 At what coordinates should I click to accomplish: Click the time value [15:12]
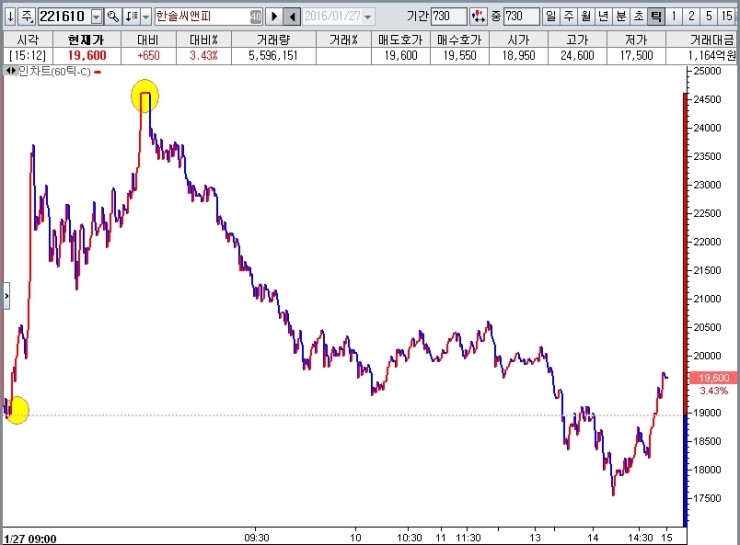(x=27, y=56)
